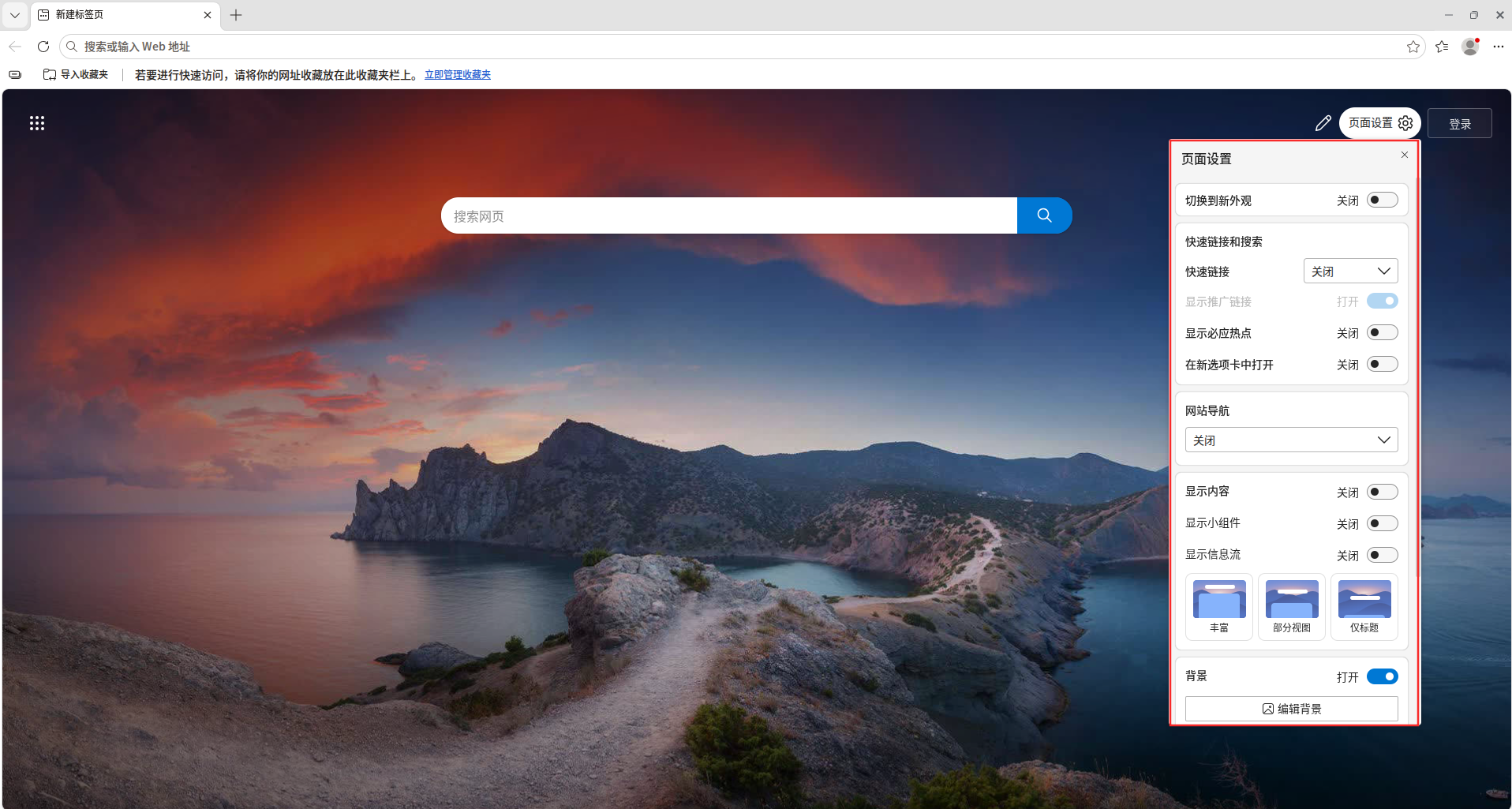Screen dimensions: 1512x809
Task: Click the blue search magnifier button
Action: [1044, 215]
